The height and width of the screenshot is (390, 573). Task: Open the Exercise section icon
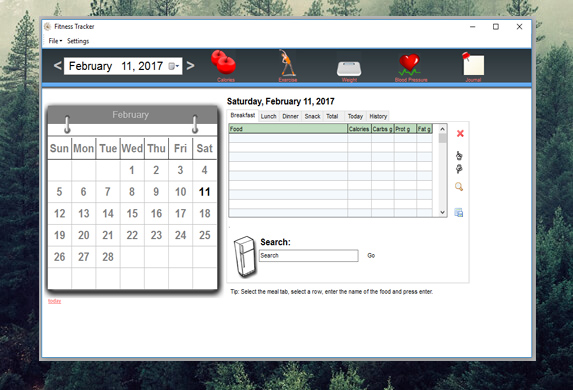coord(287,63)
